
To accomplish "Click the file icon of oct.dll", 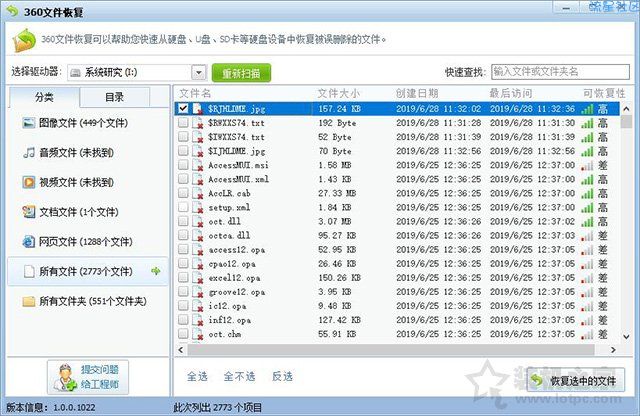I will 198,221.
